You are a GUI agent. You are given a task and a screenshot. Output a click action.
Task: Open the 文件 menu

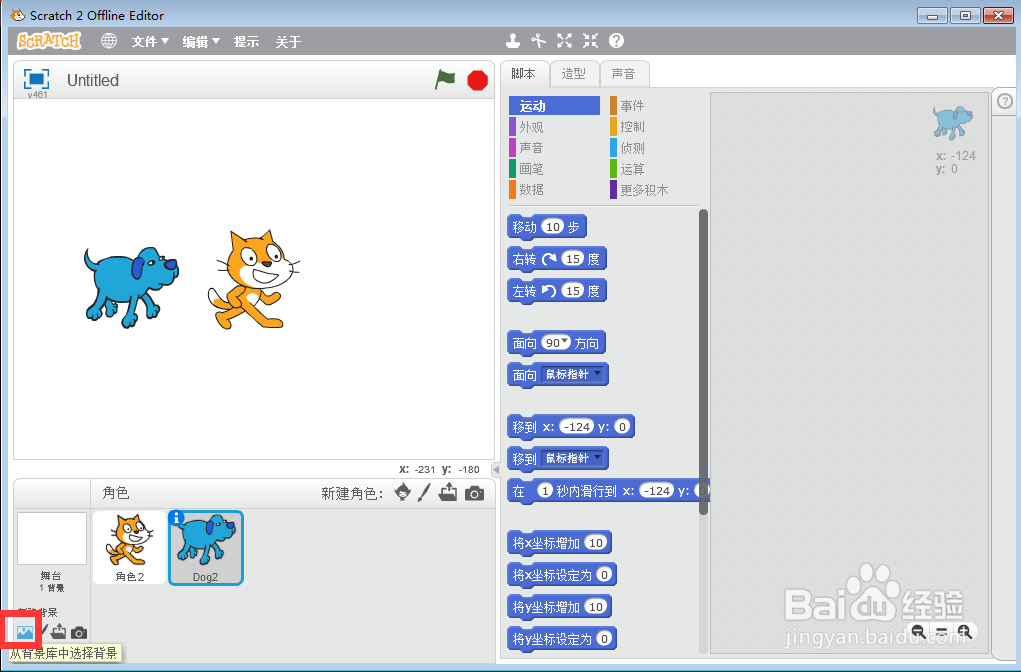(x=150, y=42)
